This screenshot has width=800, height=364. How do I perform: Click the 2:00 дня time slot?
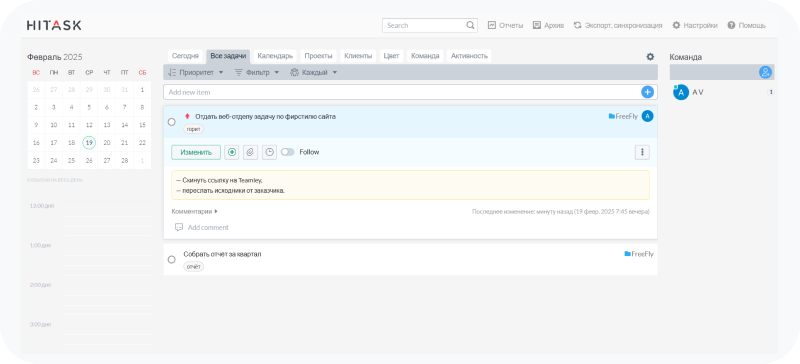[x=108, y=285]
